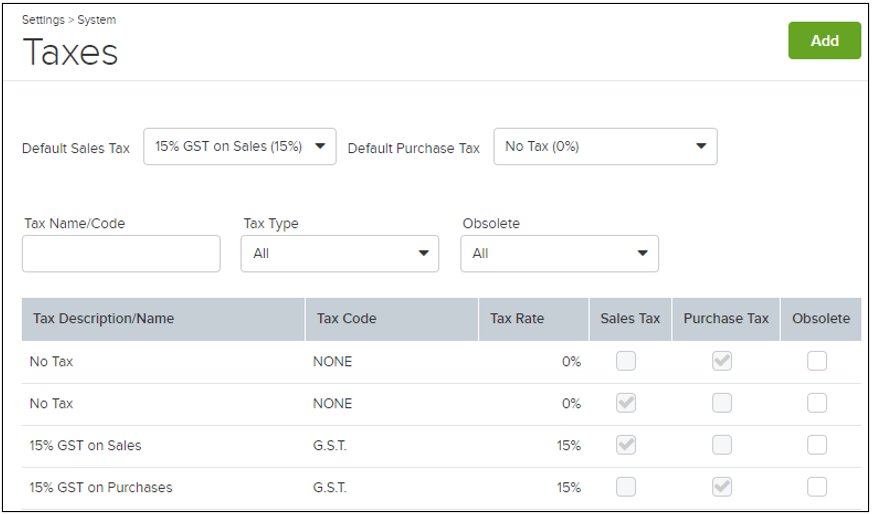Sort by Tax Code column header
The height and width of the screenshot is (514, 872).
[346, 319]
